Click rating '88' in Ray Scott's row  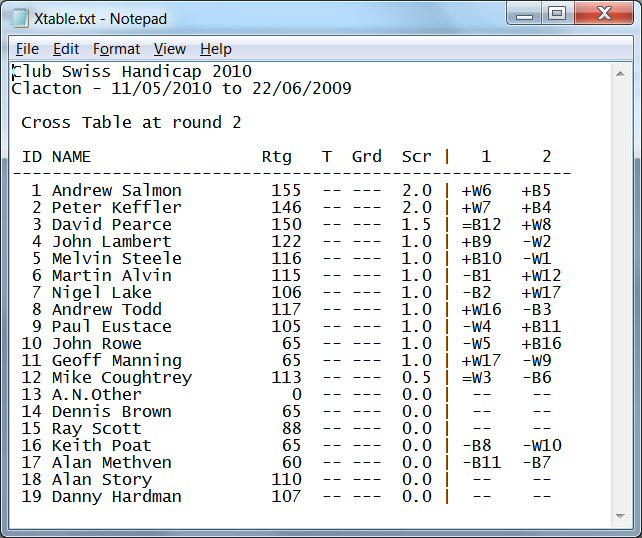pos(291,428)
